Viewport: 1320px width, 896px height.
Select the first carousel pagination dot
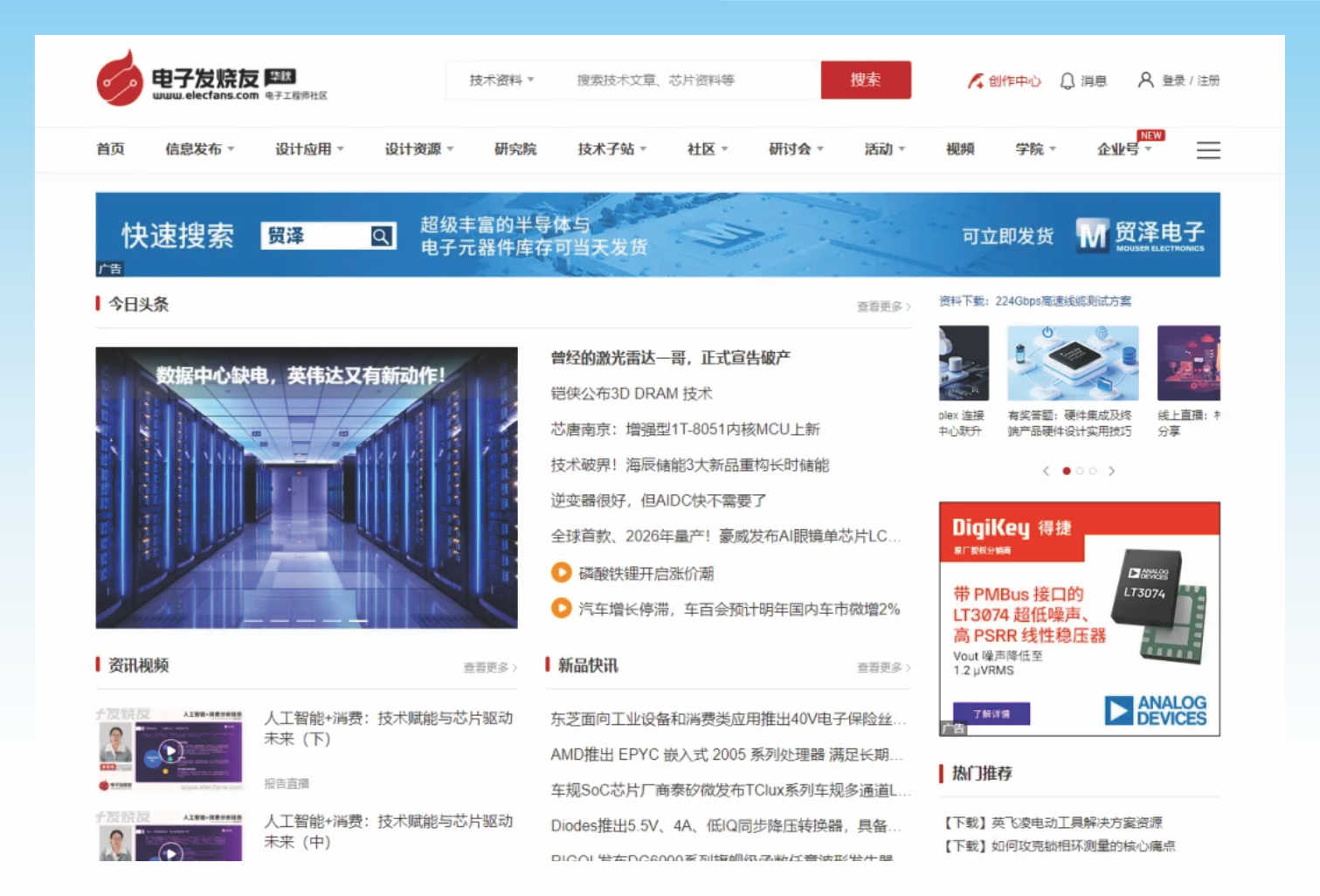tap(1066, 471)
